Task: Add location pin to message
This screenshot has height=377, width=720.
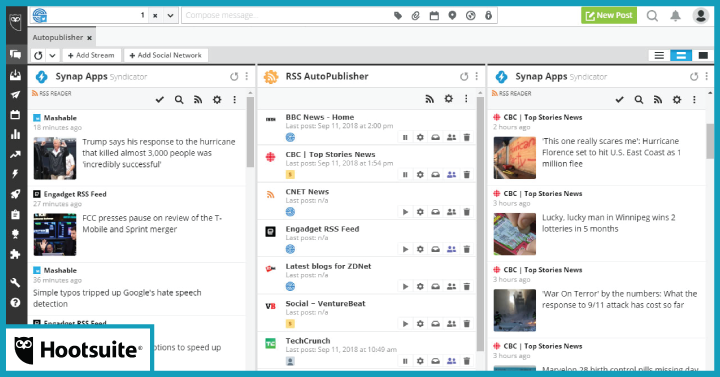Action: coord(452,16)
